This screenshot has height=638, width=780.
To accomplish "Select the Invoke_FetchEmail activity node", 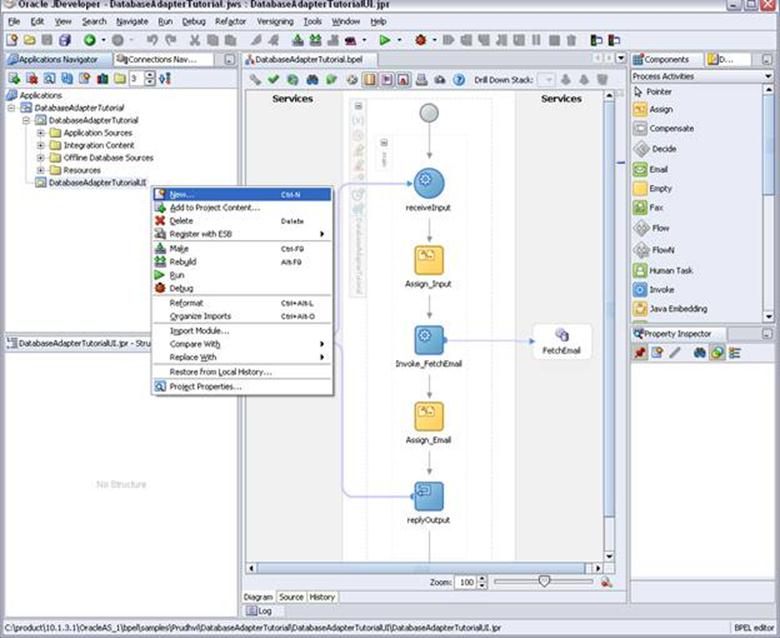I will [429, 340].
